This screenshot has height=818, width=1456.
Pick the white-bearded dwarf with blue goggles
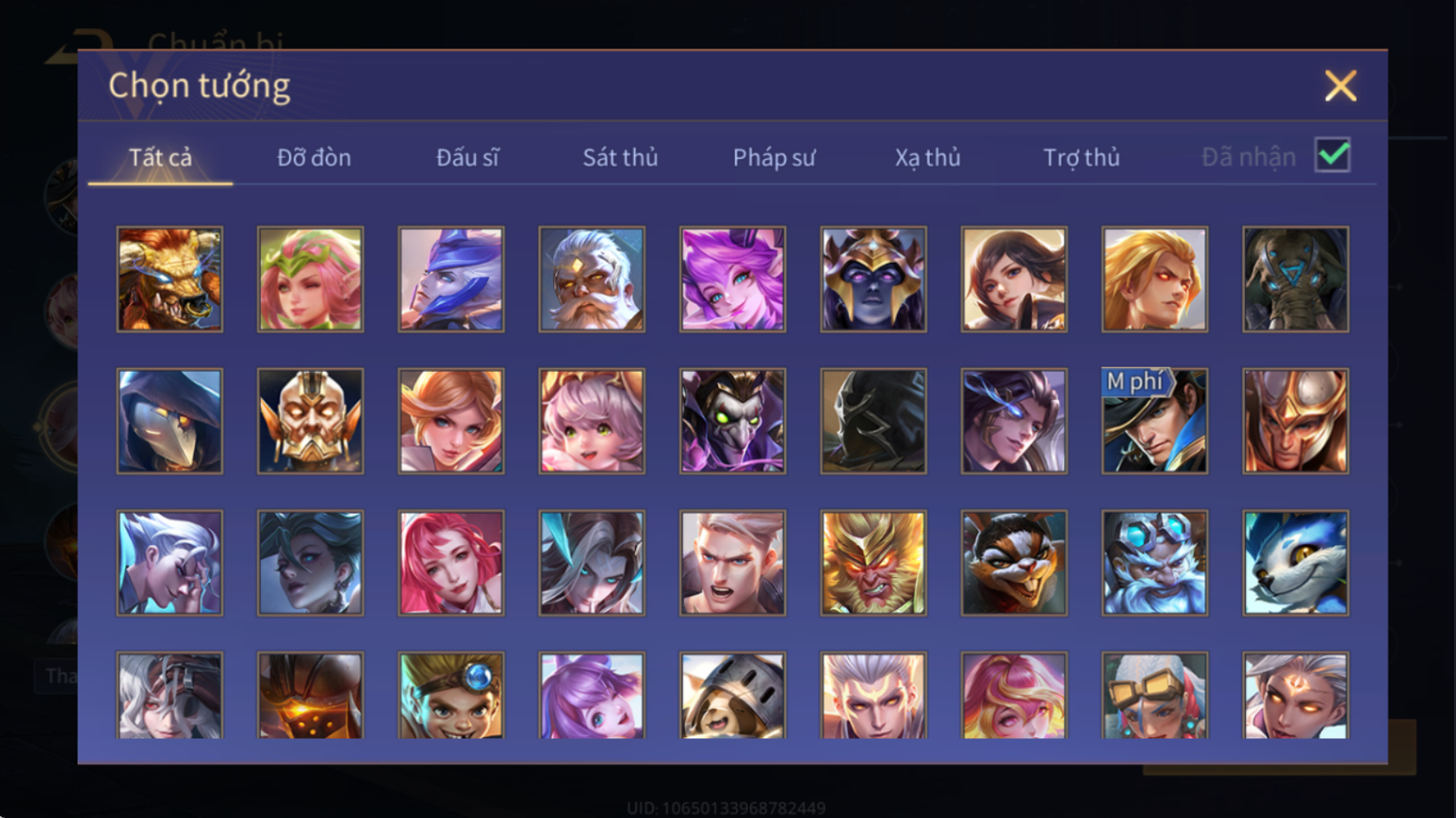[1154, 563]
